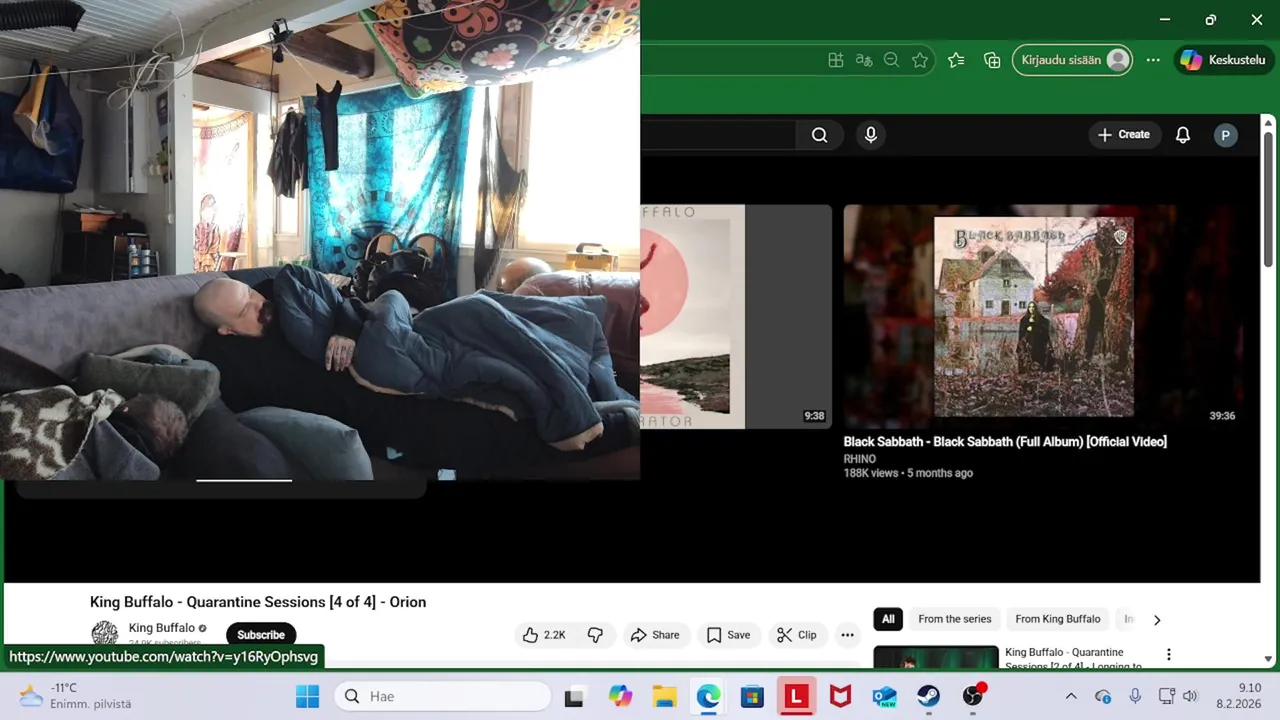This screenshot has width=1280, height=720.
Task: Open options menu for Quarantine Sessions 2 of 4
Action: (x=1168, y=655)
